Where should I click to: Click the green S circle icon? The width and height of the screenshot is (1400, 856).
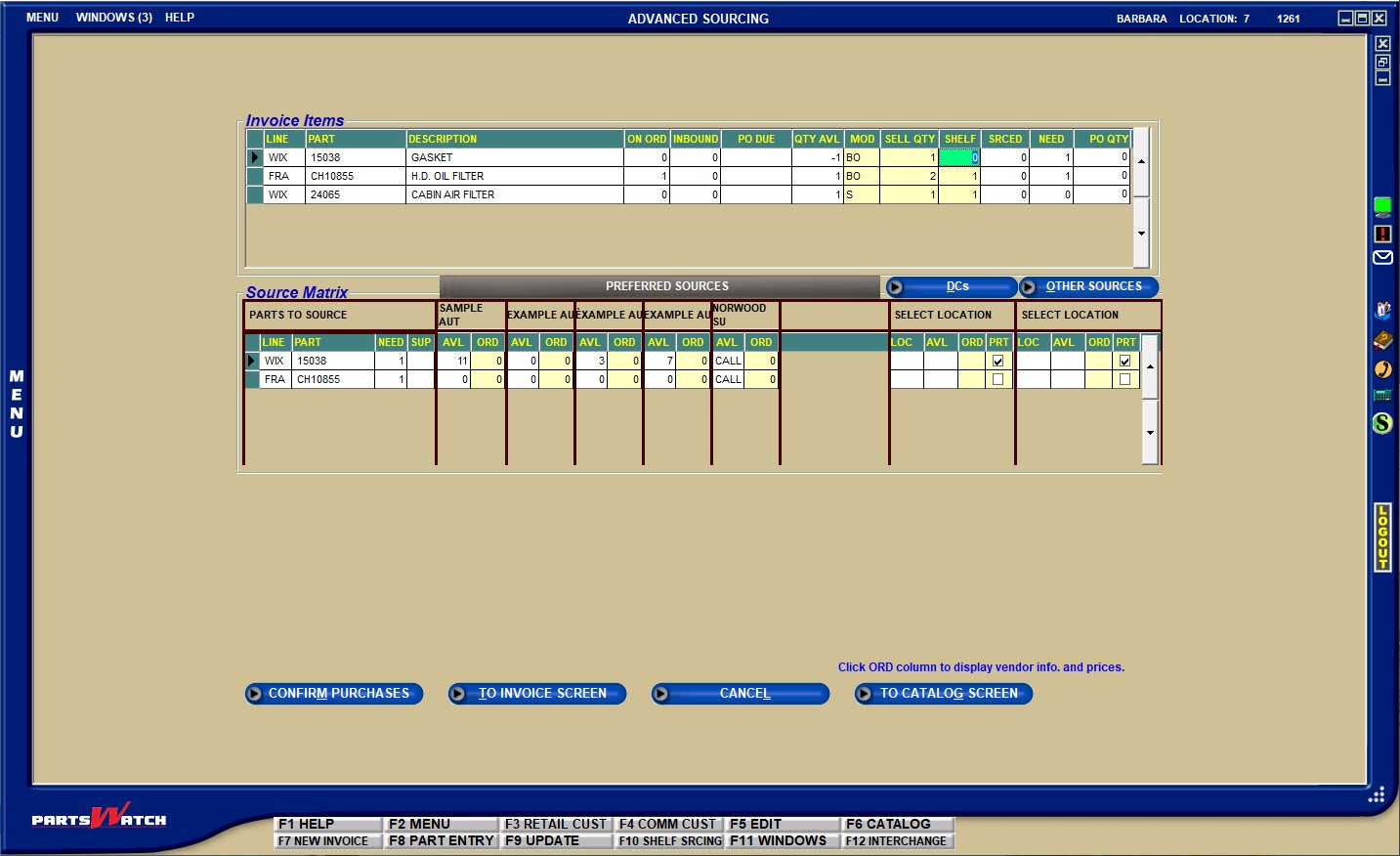coord(1382,423)
